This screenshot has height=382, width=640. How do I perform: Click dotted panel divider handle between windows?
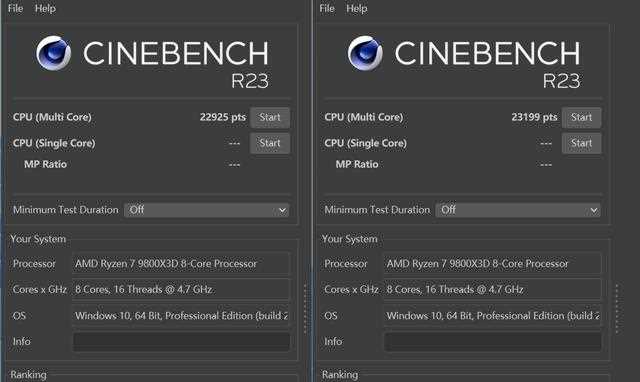point(305,309)
